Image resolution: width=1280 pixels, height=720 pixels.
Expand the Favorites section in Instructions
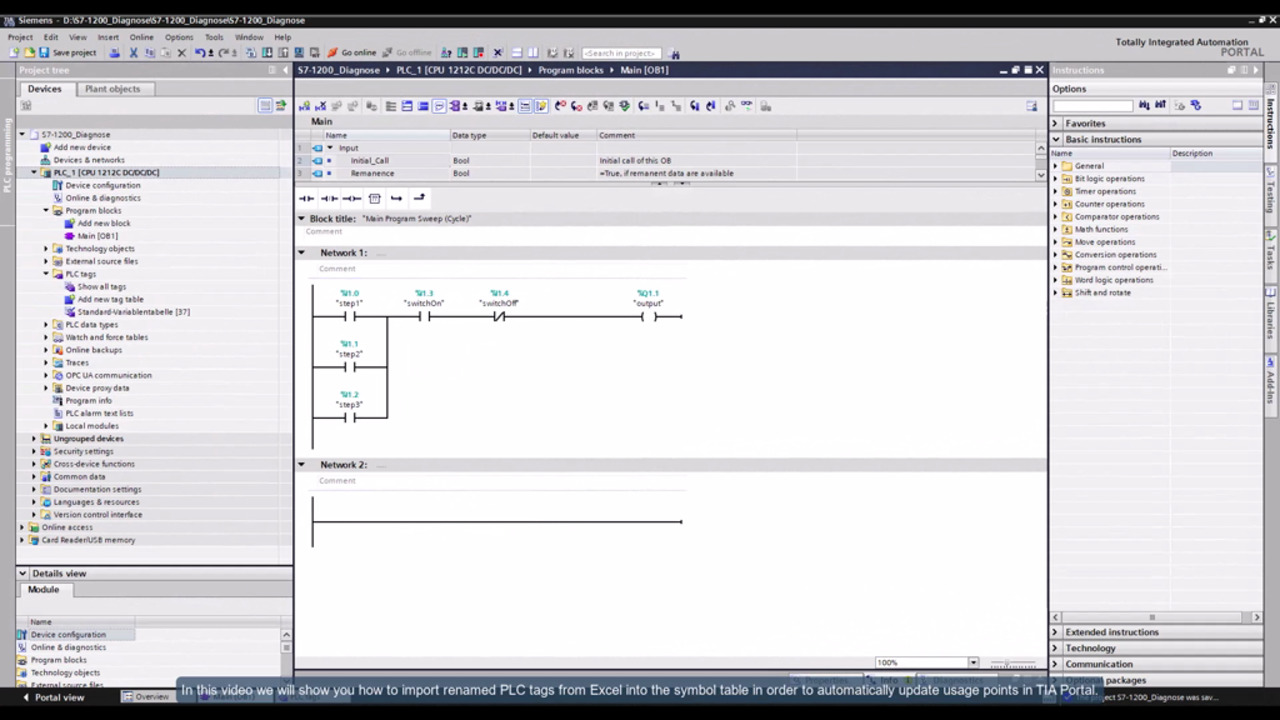1055,123
